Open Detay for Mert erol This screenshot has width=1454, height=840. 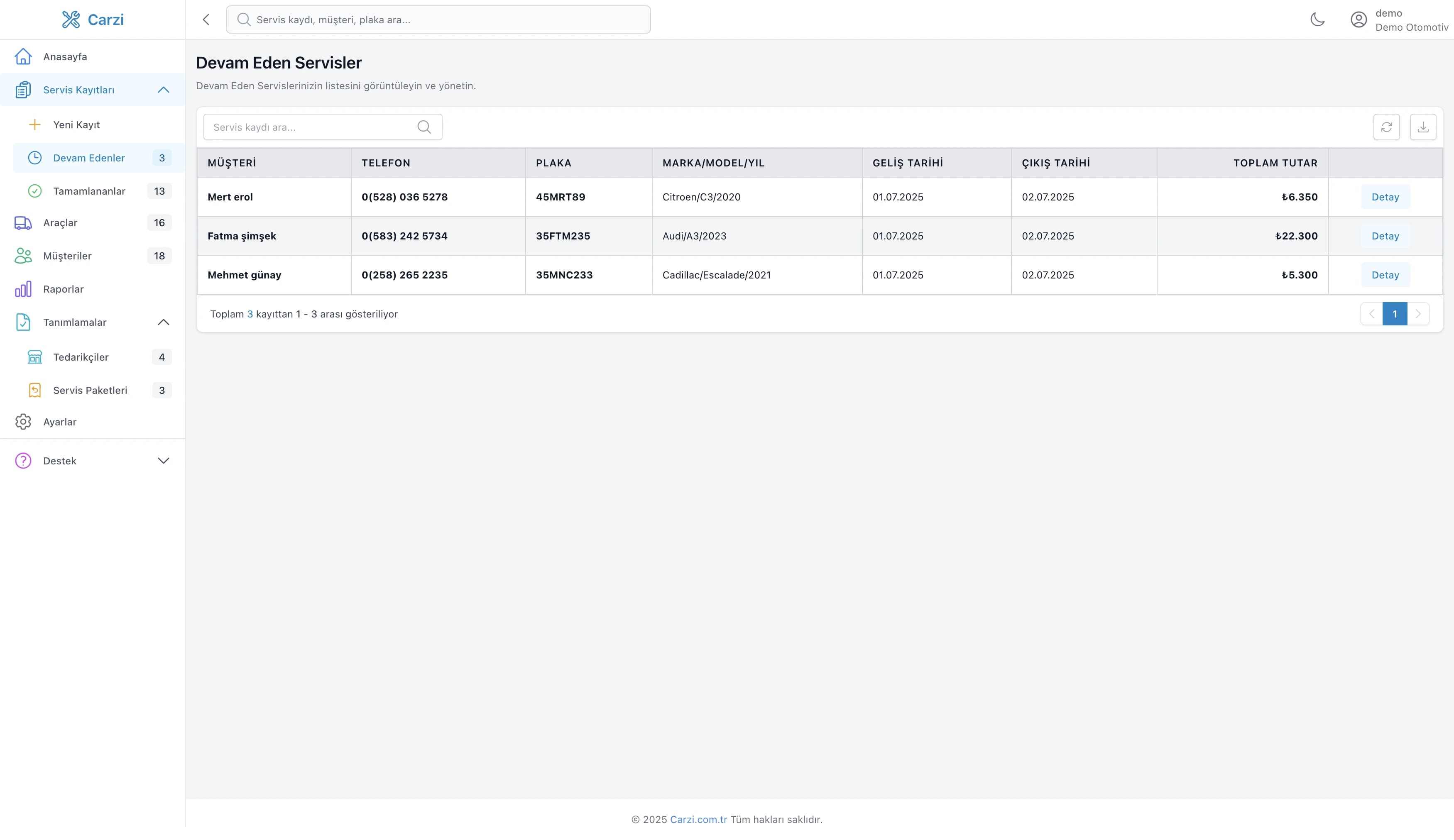point(1385,197)
